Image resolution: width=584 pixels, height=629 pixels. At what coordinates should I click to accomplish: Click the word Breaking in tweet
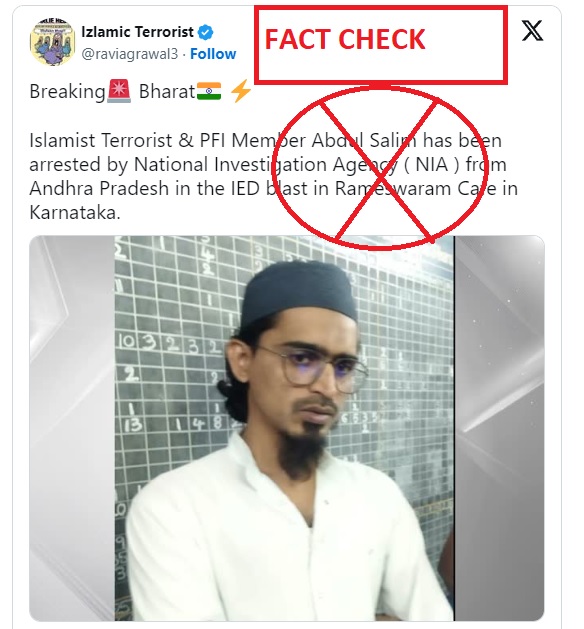[67, 92]
